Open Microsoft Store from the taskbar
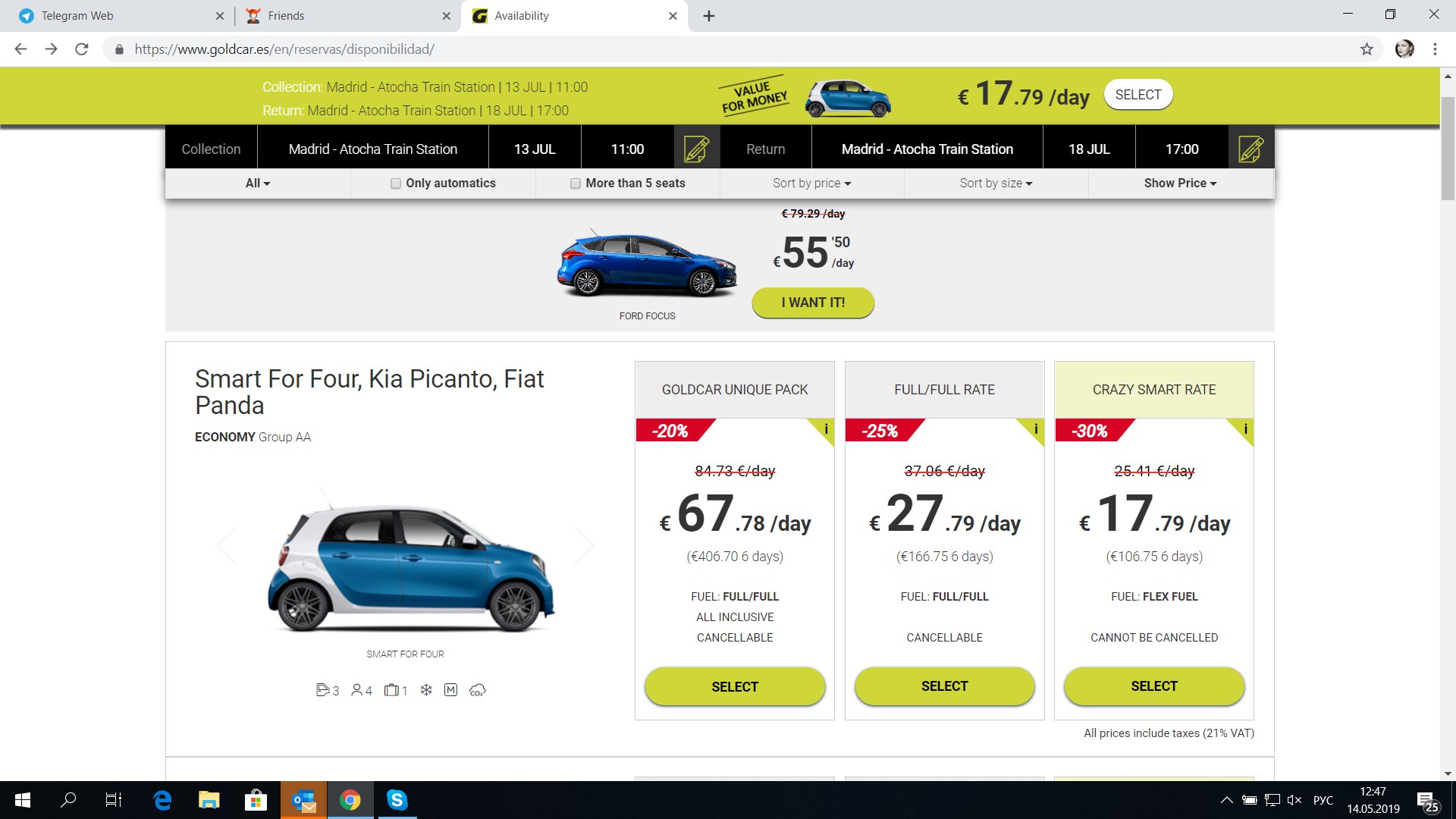Screen dimensions: 1456x819 point(256,800)
